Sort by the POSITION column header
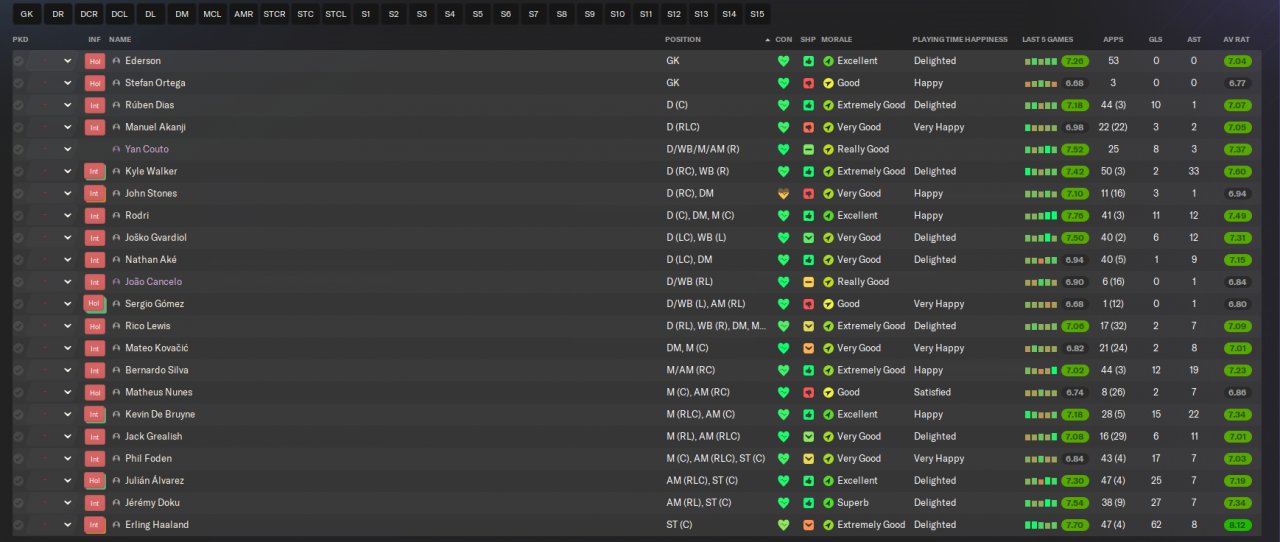 coord(683,40)
